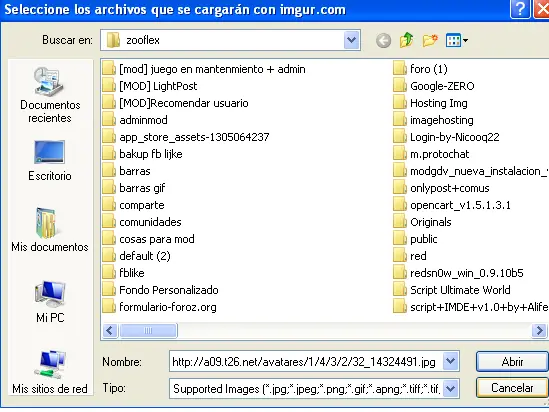Open Documentos recientes in places bar

click(x=50, y=95)
